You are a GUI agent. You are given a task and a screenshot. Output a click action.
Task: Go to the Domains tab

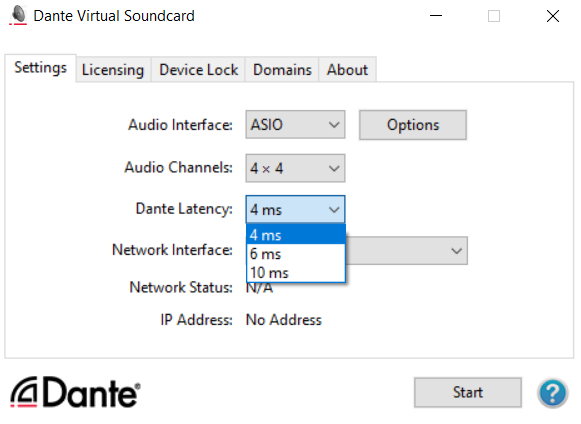[x=282, y=70]
